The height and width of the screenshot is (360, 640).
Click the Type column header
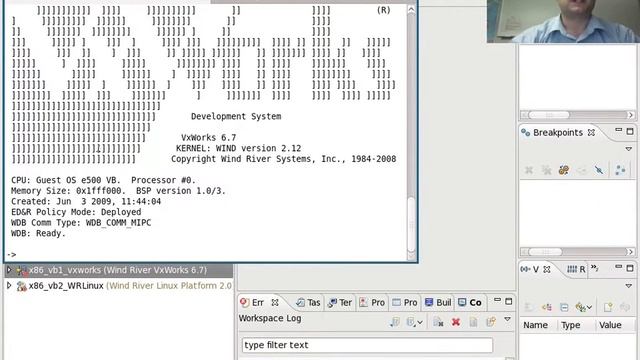pos(570,325)
